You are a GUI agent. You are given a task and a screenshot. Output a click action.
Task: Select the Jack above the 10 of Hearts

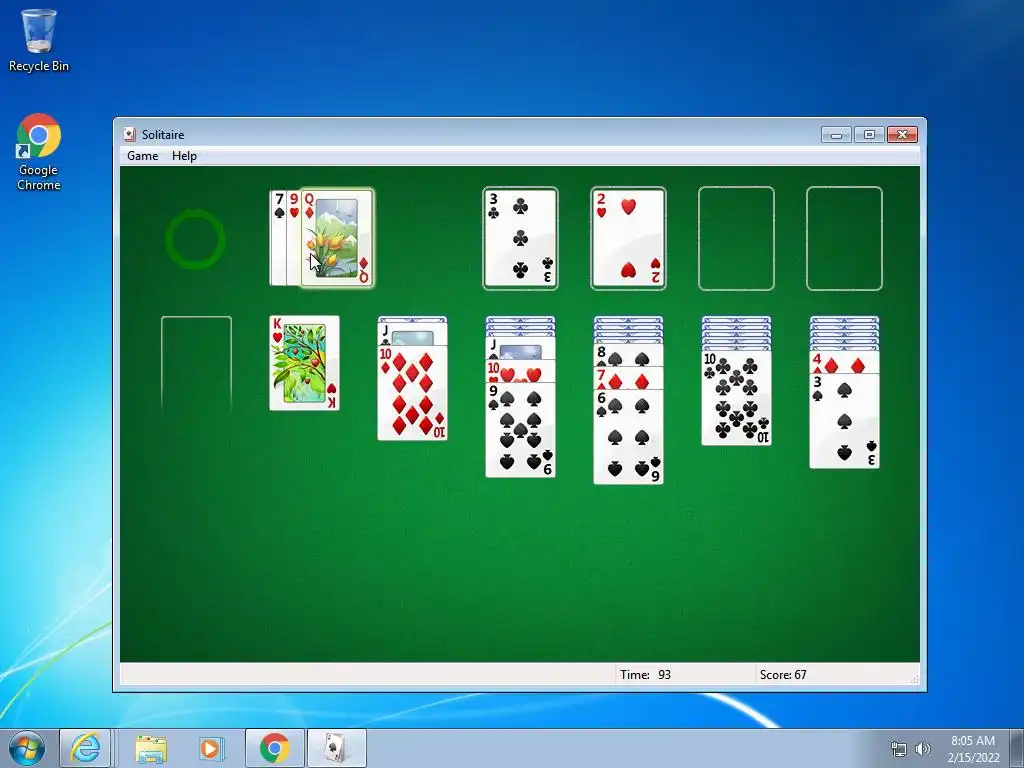[x=520, y=349]
